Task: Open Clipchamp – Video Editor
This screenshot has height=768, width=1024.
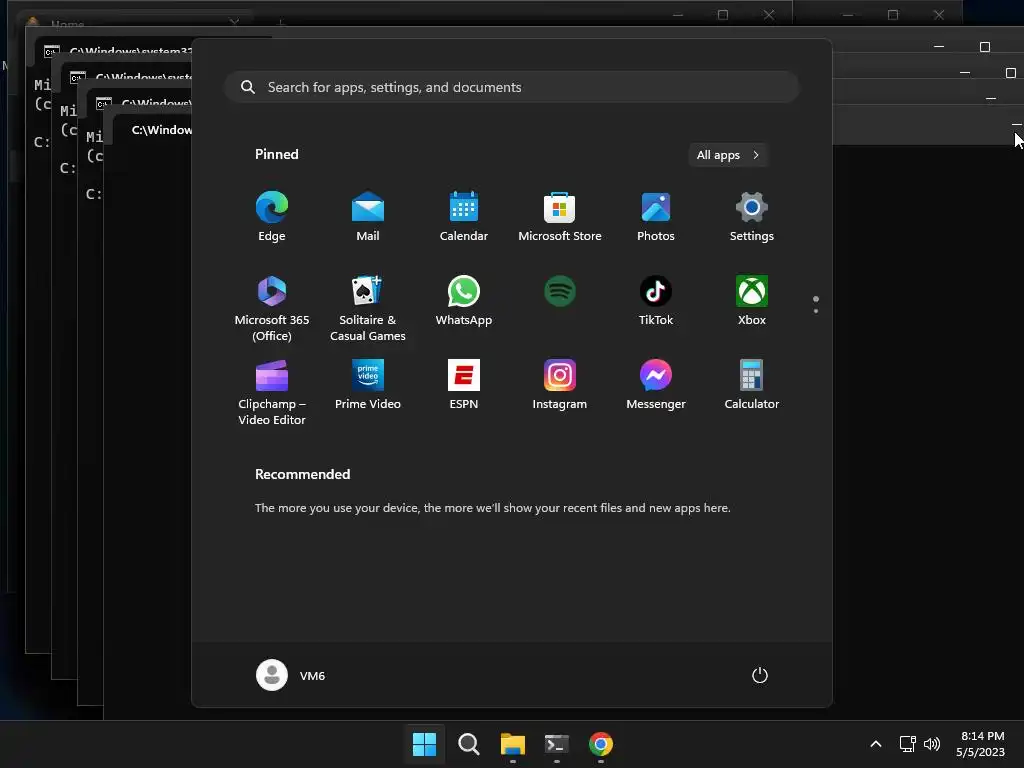Action: coord(272,392)
